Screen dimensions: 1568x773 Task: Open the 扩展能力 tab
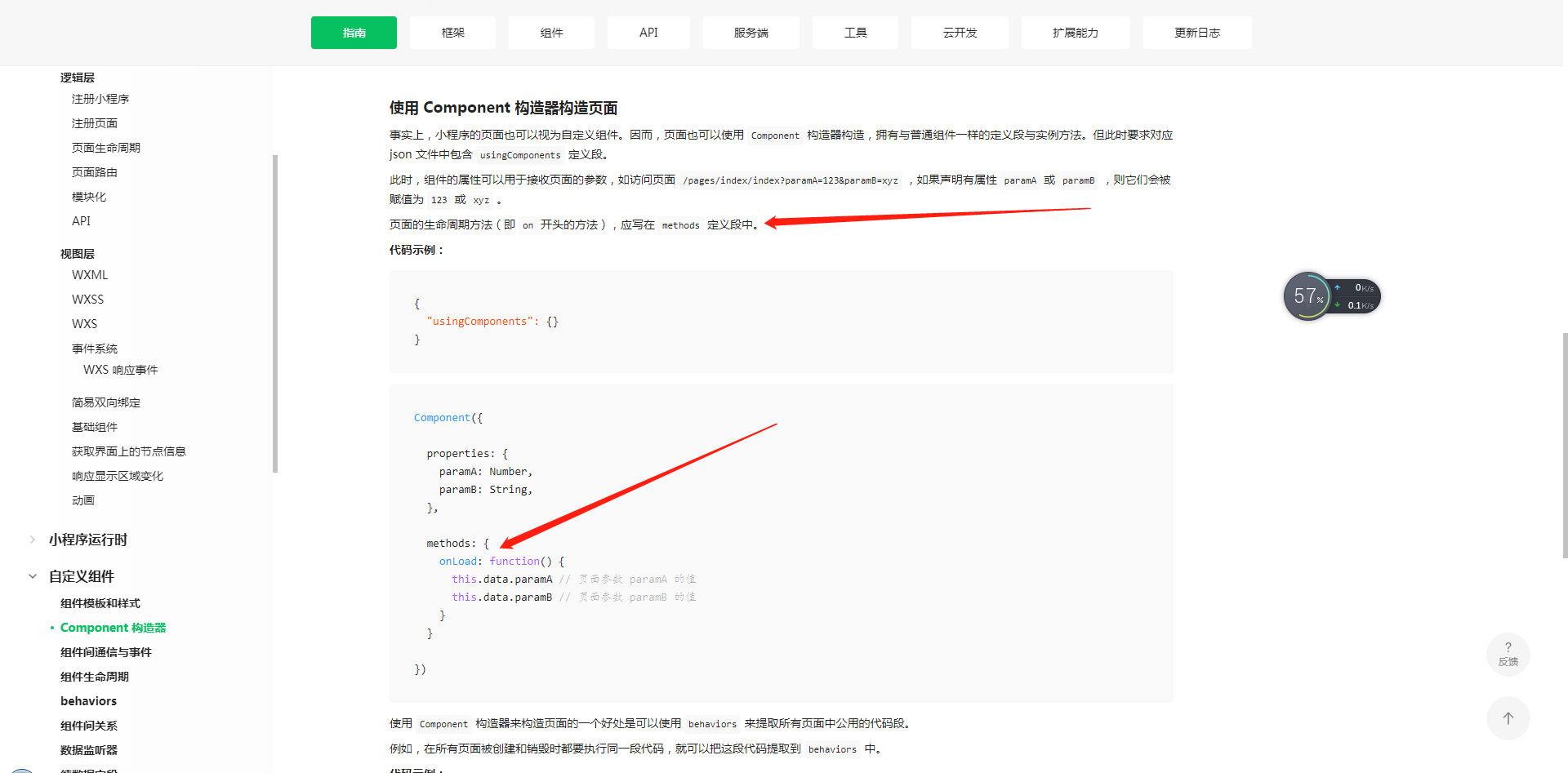1076,33
